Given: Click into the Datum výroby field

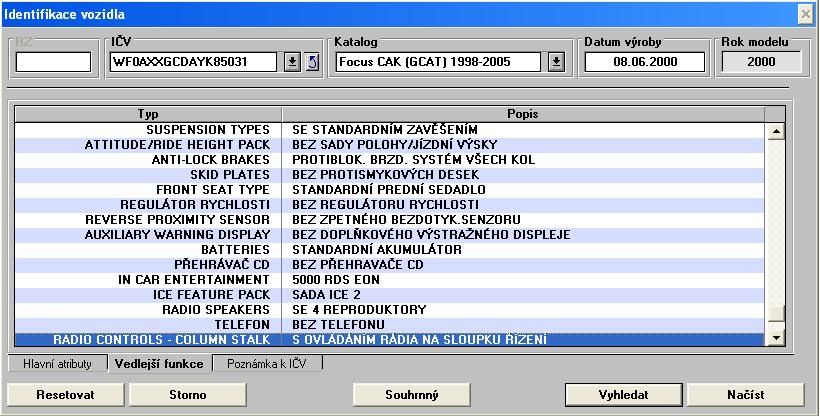Looking at the screenshot, I should click(645, 62).
